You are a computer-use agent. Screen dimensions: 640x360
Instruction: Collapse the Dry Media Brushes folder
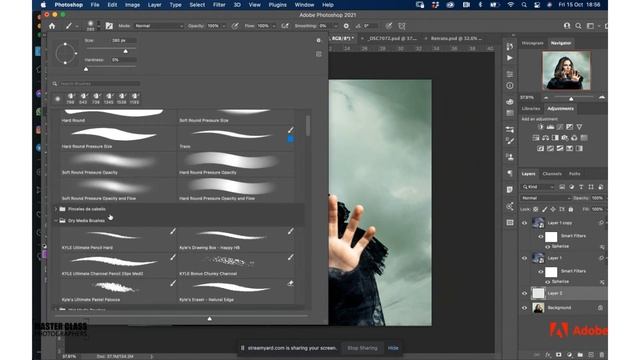tap(56, 220)
